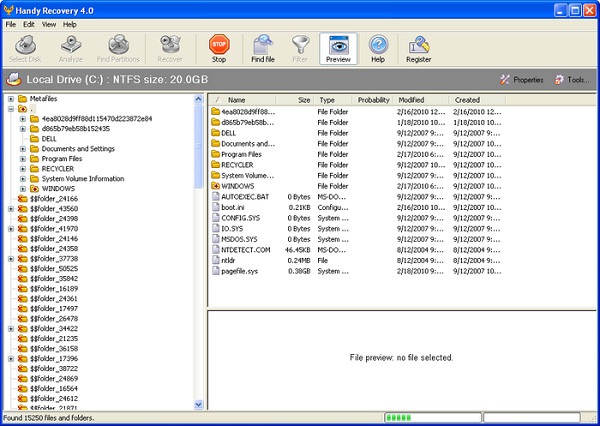This screenshot has width=600, height=426.
Task: Click the WINDOWS folder icon in tree
Action: pos(34,188)
